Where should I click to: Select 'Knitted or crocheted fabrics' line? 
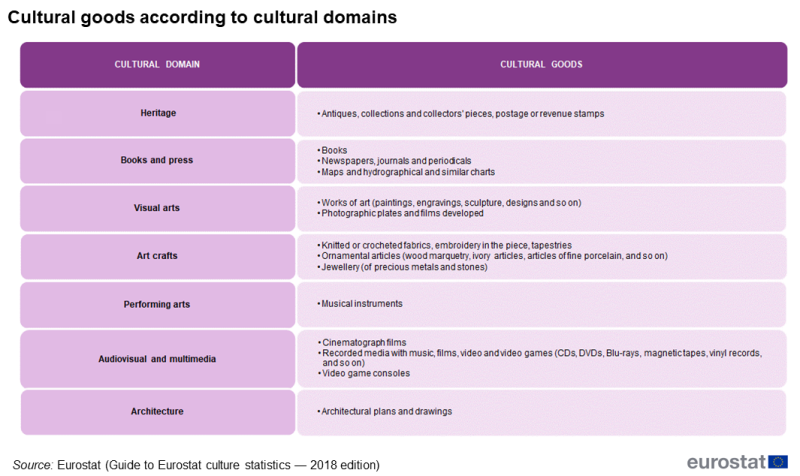[444, 245]
